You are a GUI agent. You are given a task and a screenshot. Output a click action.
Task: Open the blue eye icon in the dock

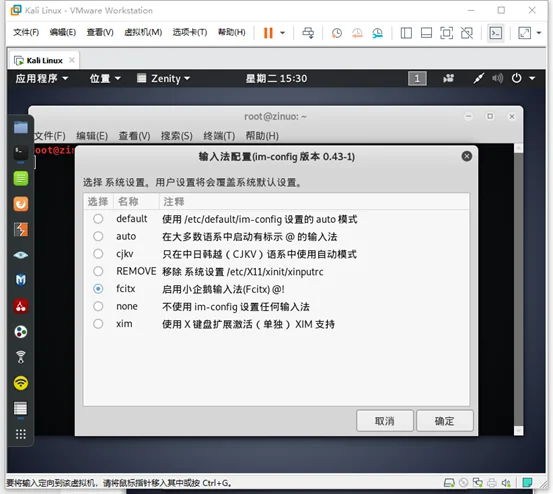21,255
